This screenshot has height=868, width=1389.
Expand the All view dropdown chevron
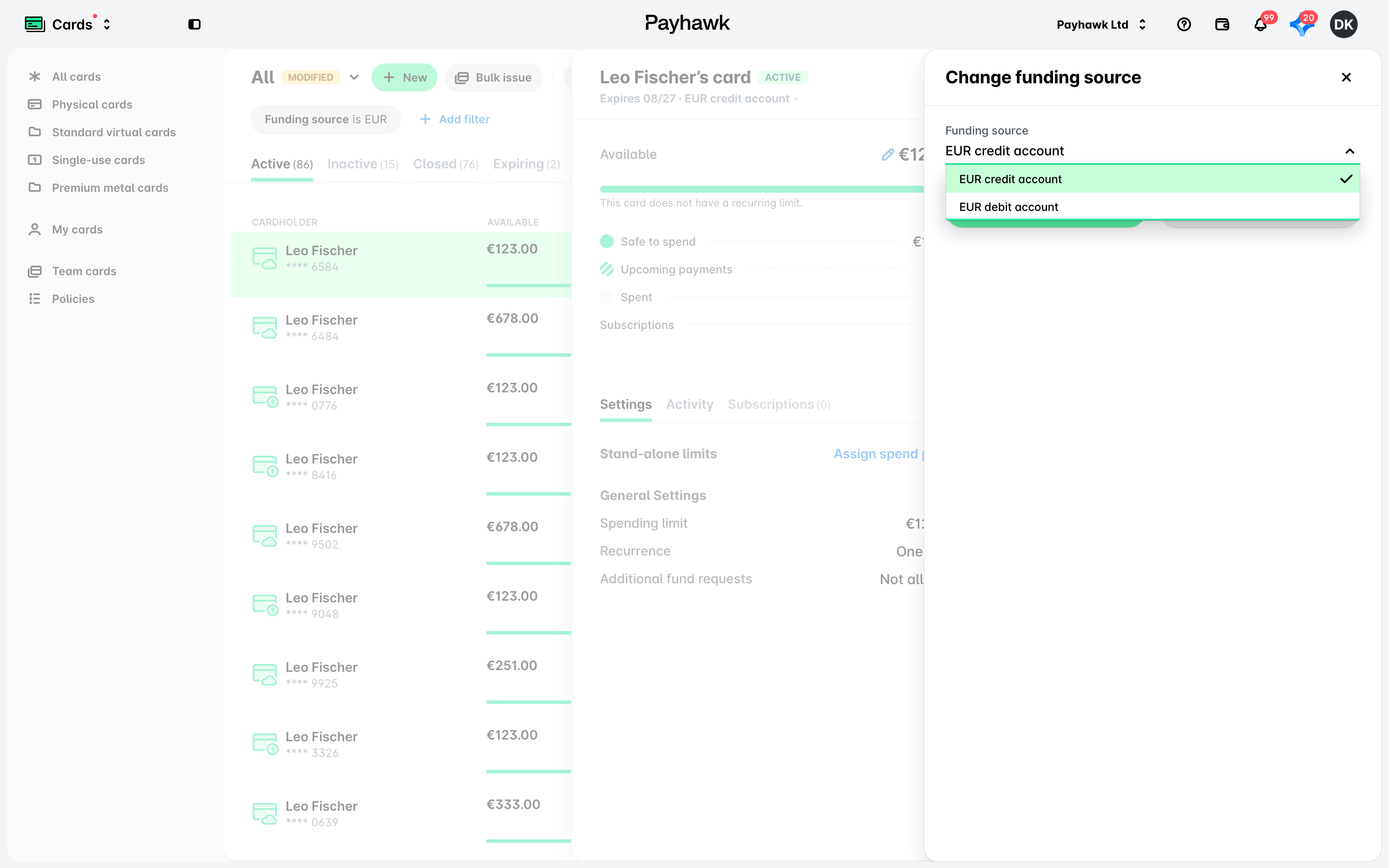point(354,78)
